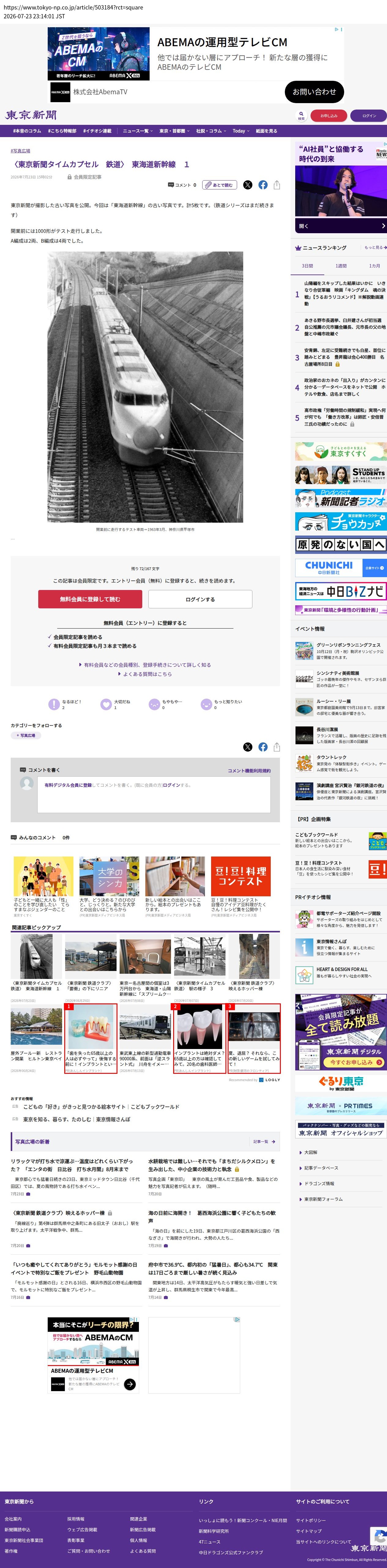This screenshot has height=1568, width=387.
Task: Expand the ニュース一覧 menu dropdown
Action: pos(138,131)
